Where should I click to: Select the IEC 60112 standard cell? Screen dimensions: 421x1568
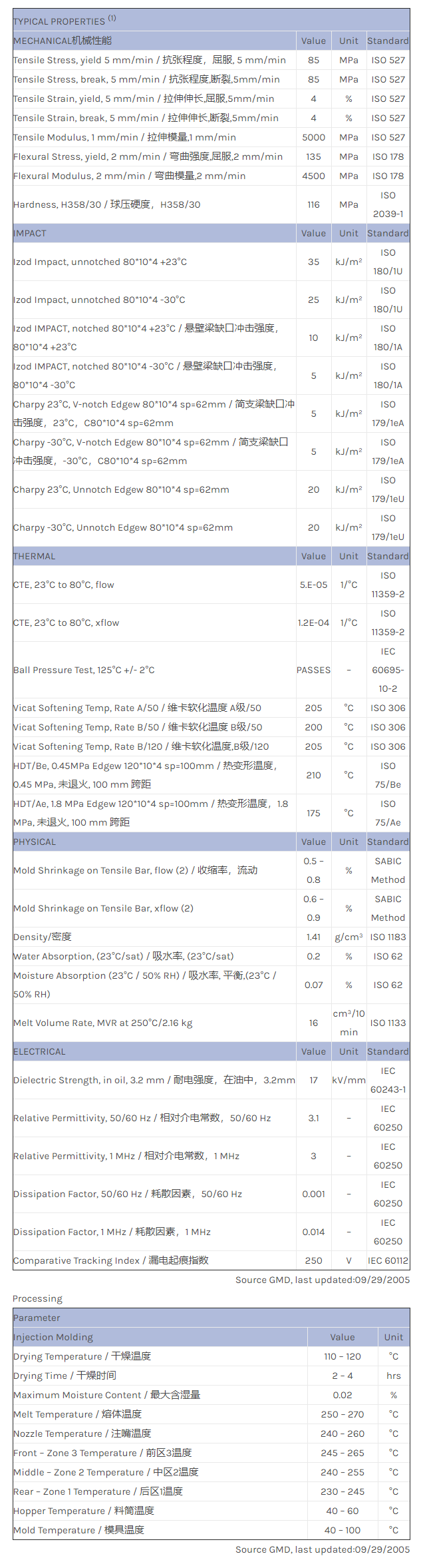click(388, 1260)
